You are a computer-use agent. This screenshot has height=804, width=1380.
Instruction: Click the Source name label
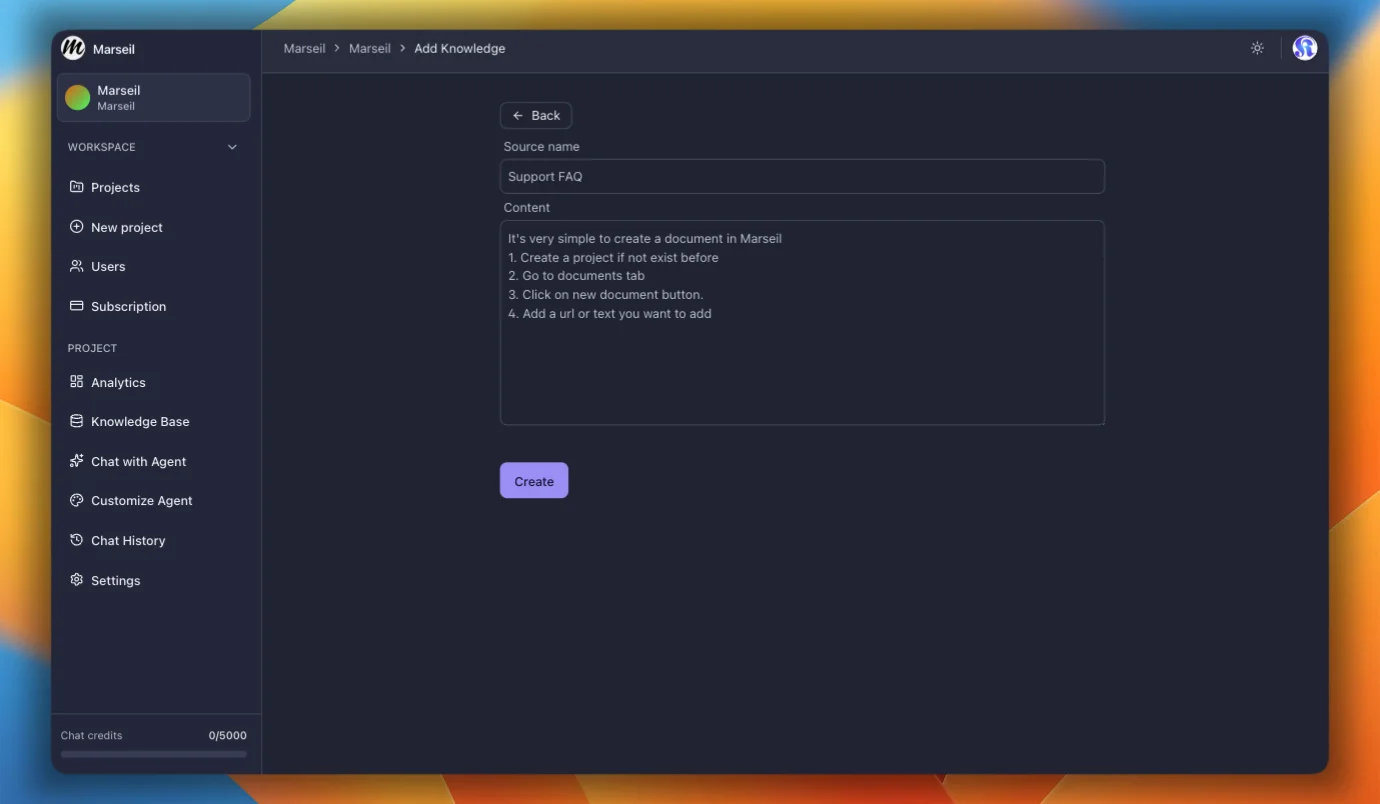(541, 146)
